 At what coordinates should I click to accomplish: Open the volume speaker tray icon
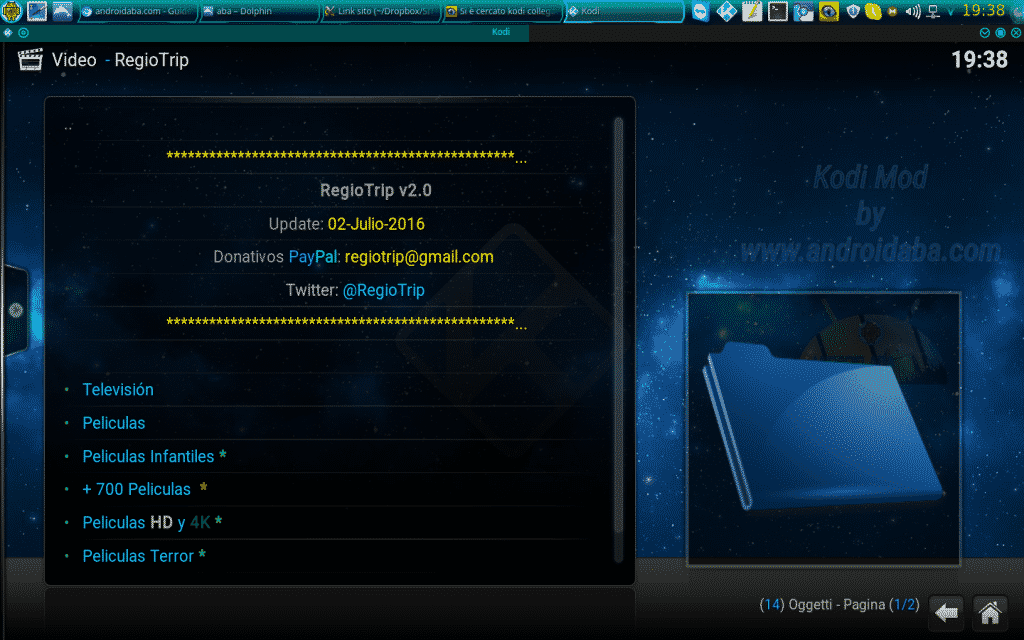click(913, 11)
